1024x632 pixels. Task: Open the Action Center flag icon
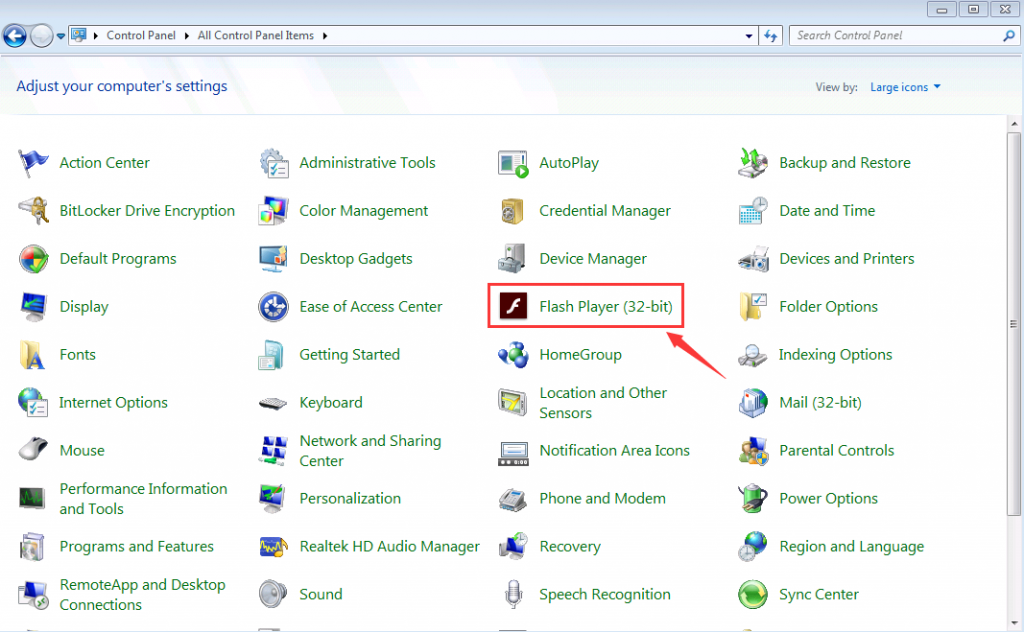pos(33,163)
